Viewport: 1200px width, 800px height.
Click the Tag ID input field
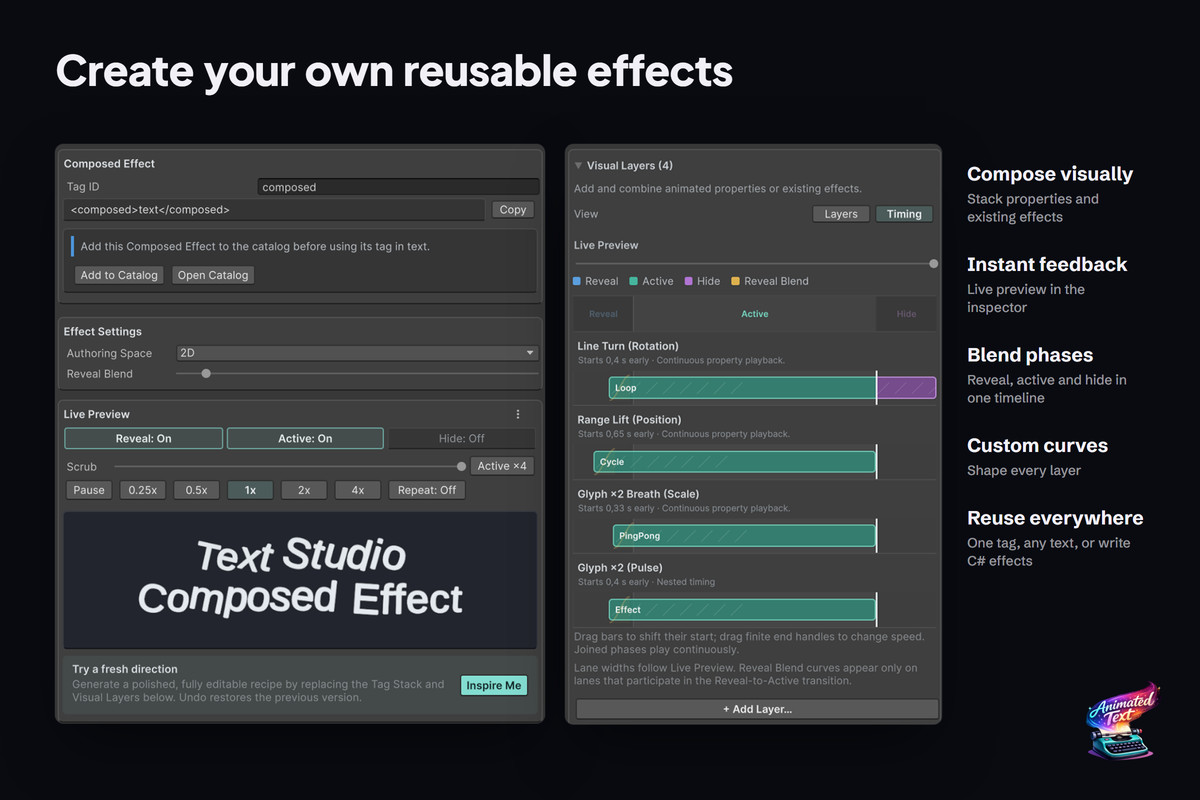pos(398,187)
